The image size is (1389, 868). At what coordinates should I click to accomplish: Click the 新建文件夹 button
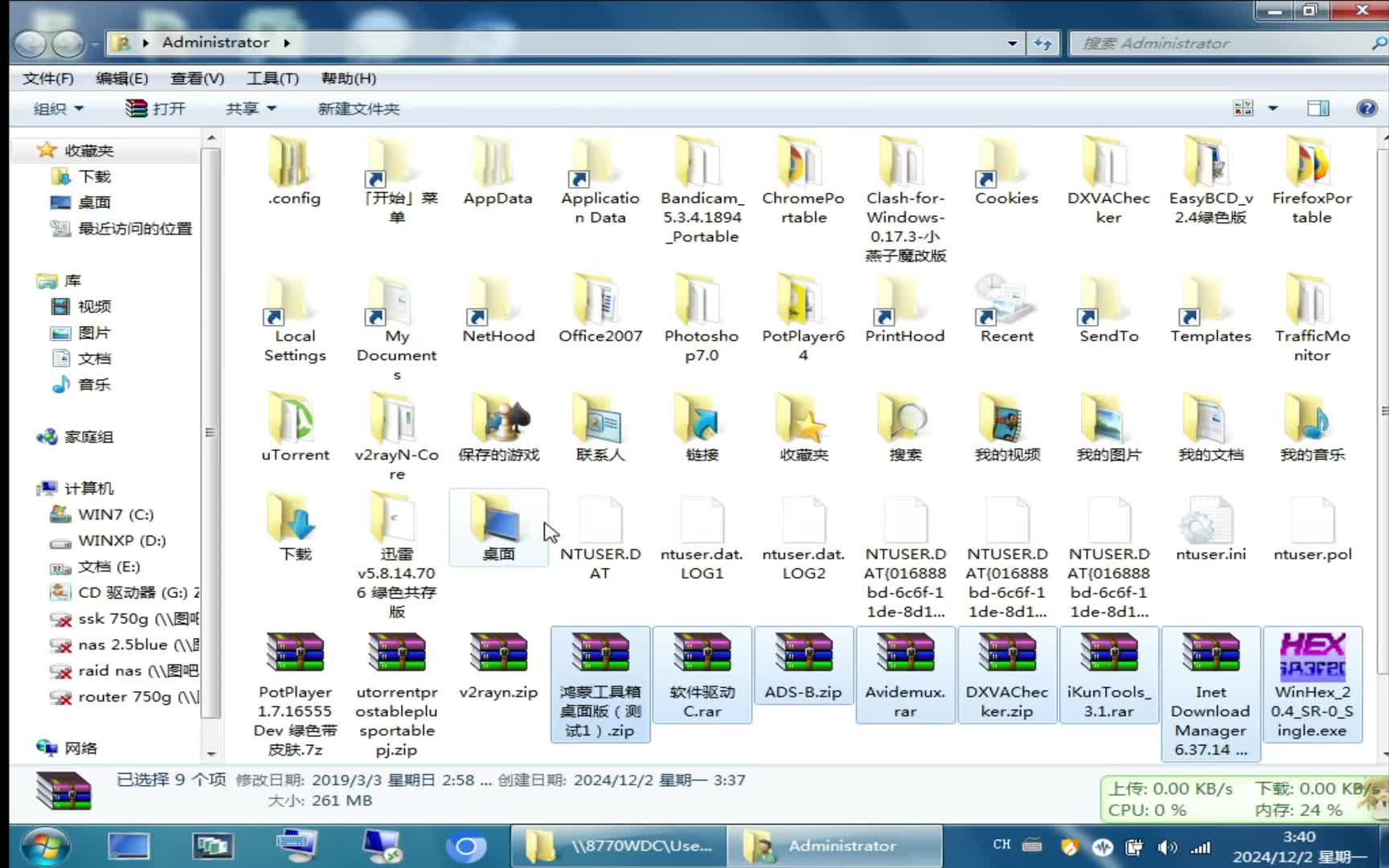(x=359, y=108)
